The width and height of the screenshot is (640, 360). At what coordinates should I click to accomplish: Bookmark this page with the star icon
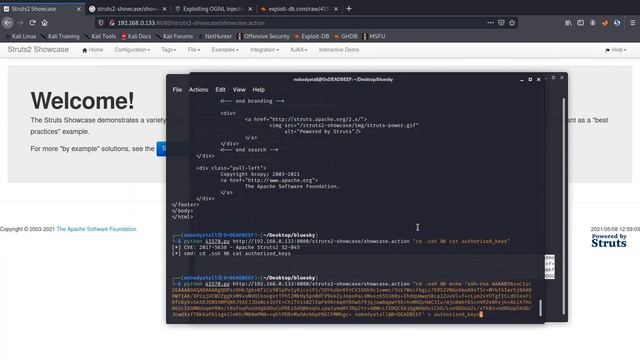point(512,23)
